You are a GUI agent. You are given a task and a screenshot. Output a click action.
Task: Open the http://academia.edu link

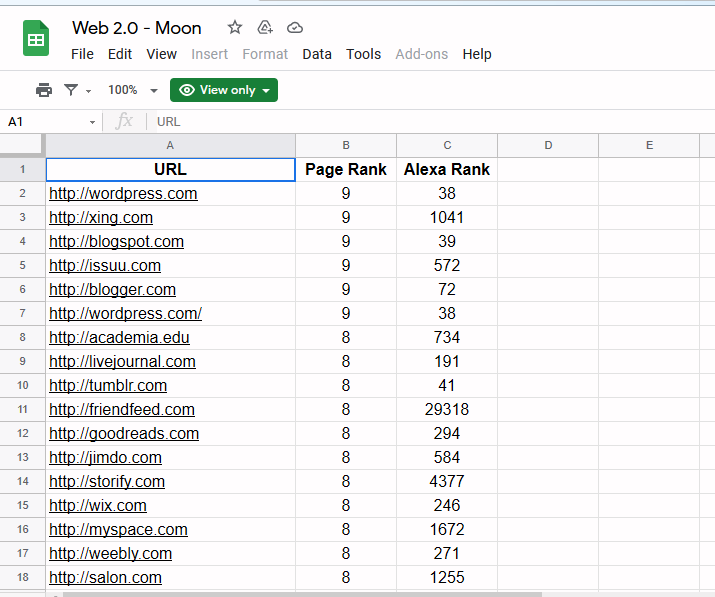point(119,337)
